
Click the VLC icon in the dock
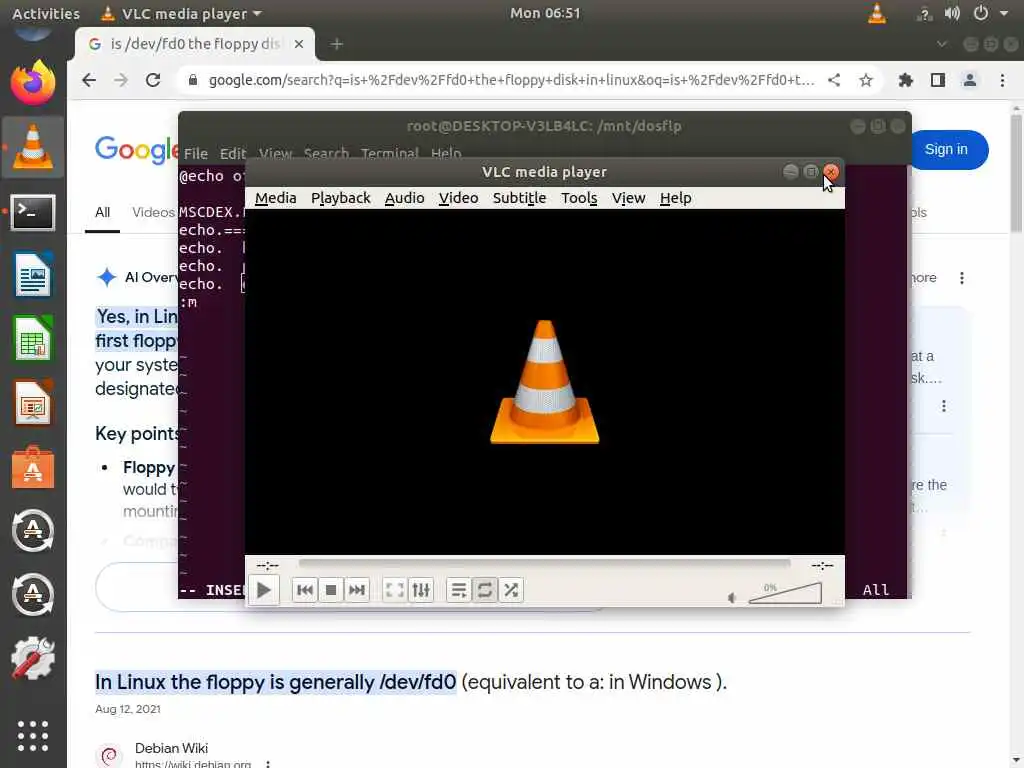pos(33,147)
